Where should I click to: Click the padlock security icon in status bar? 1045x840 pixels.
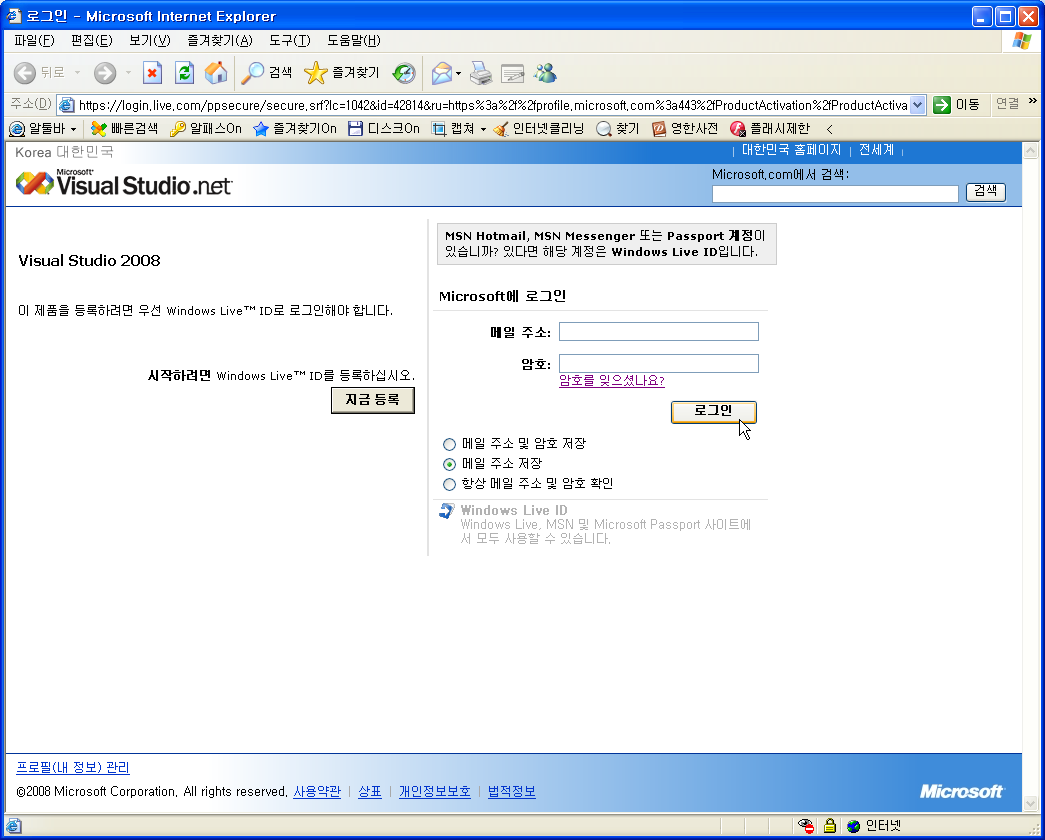click(x=830, y=826)
